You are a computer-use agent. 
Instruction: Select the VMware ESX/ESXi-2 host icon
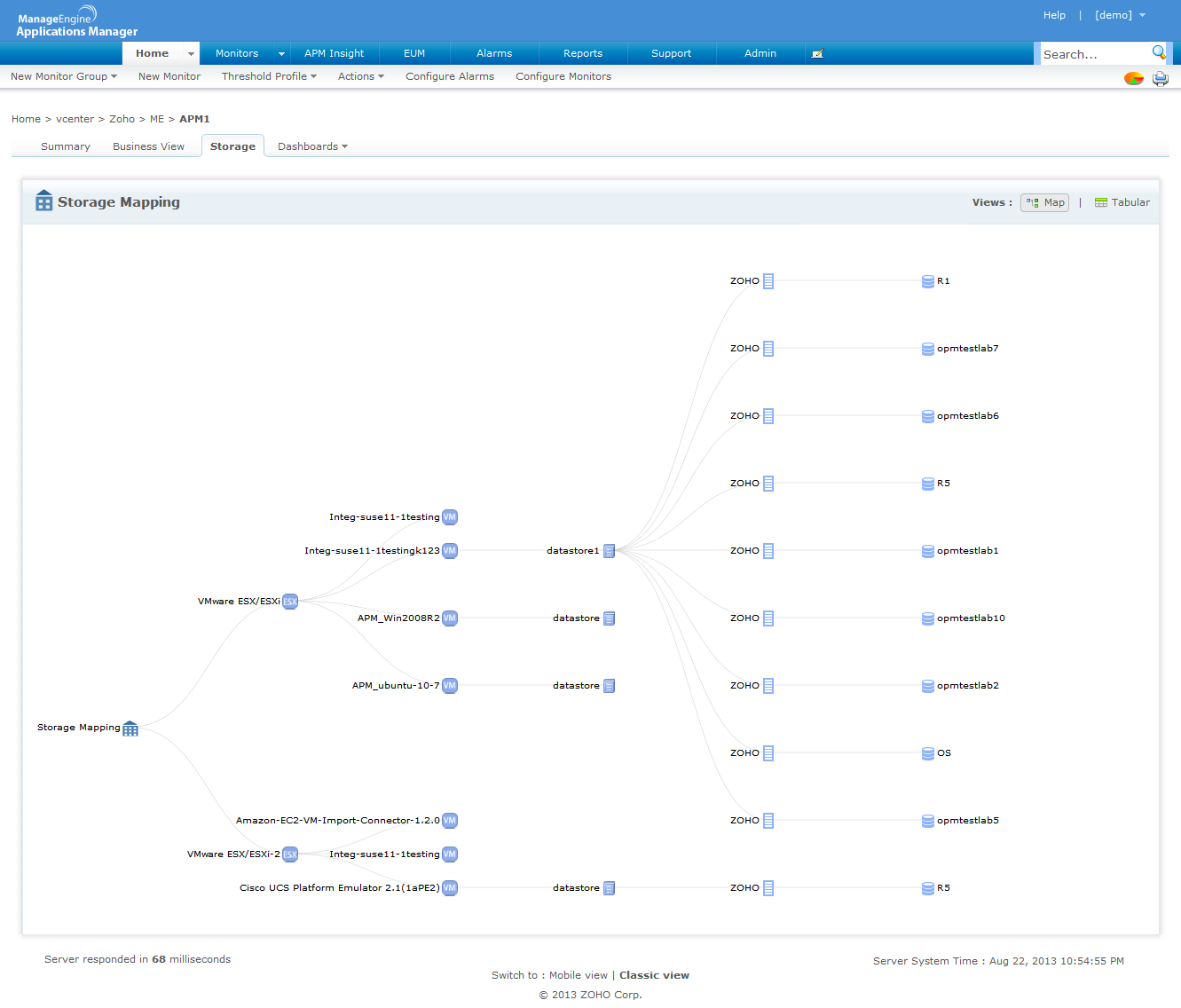tap(290, 854)
